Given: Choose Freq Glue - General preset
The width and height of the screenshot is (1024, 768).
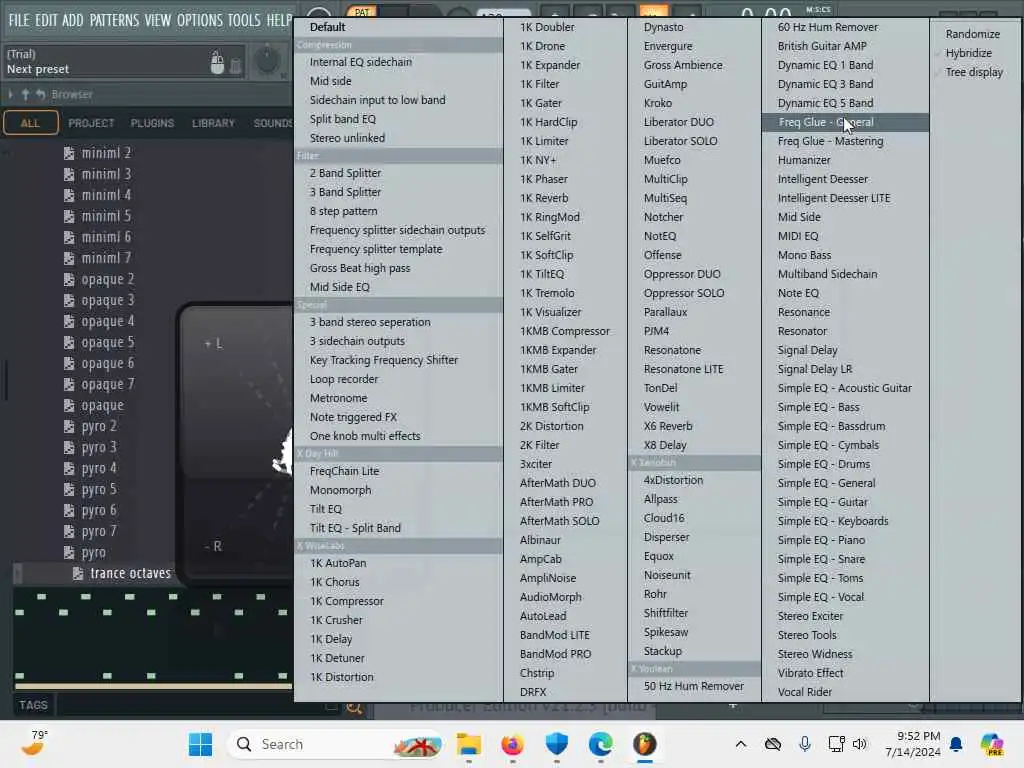Looking at the screenshot, I should pos(845,122).
